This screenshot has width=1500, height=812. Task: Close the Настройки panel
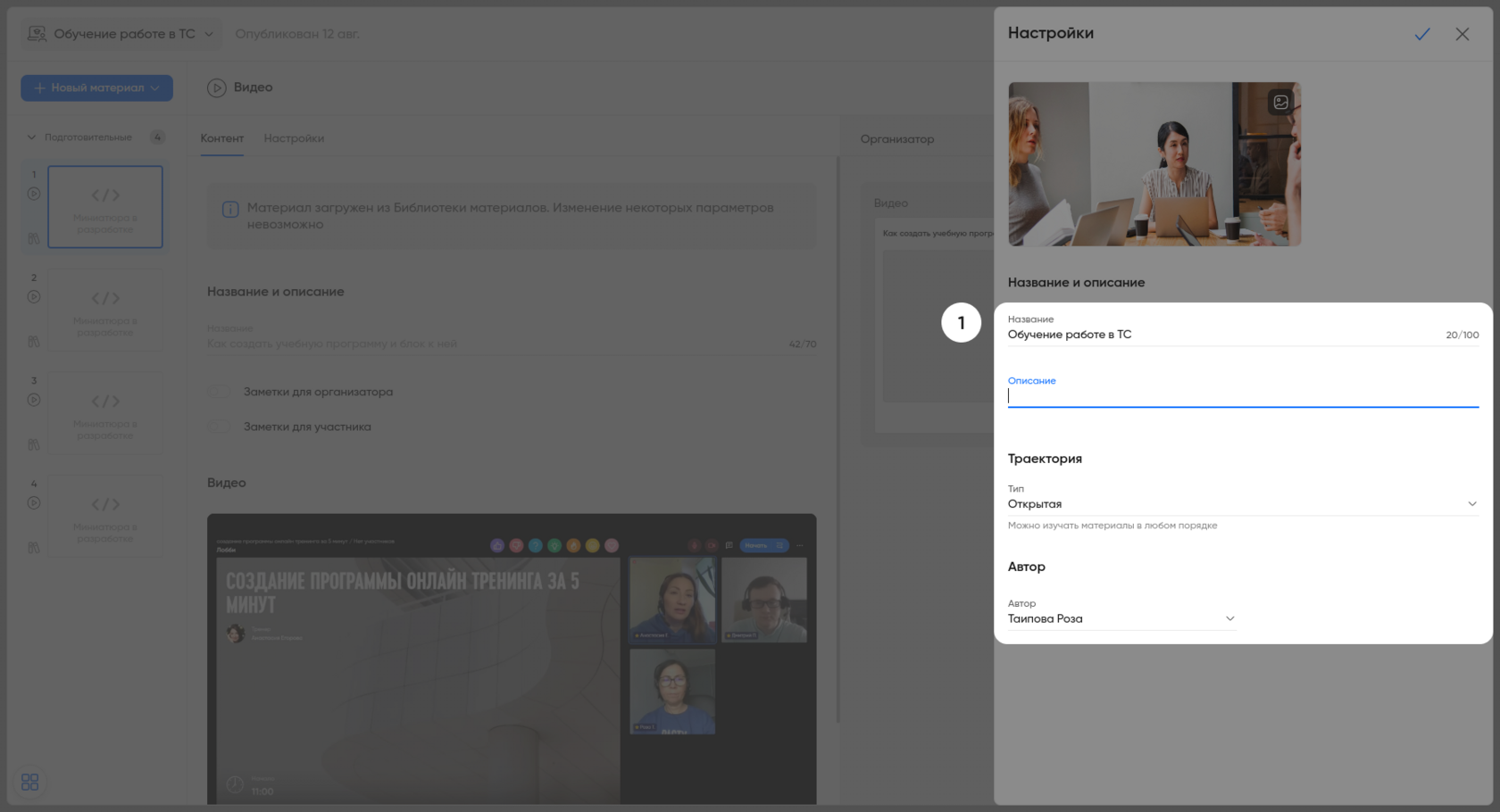(x=1462, y=34)
